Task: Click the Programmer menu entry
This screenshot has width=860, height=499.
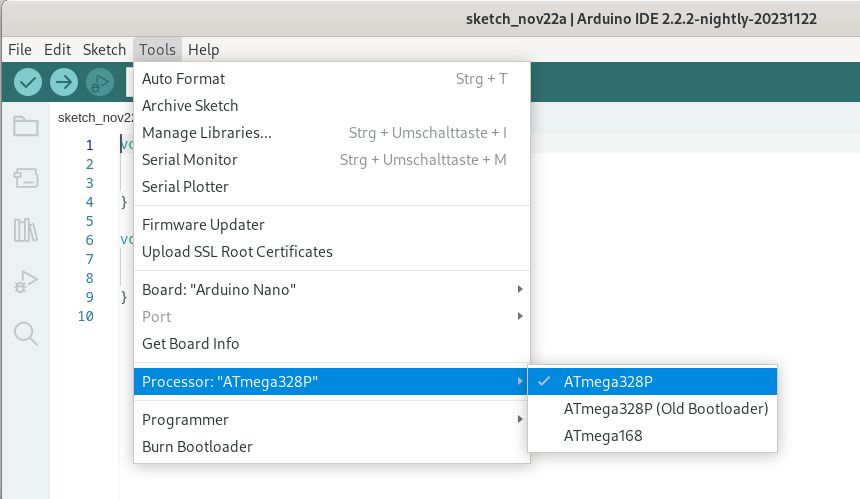Action: pyautogui.click(x=332, y=419)
